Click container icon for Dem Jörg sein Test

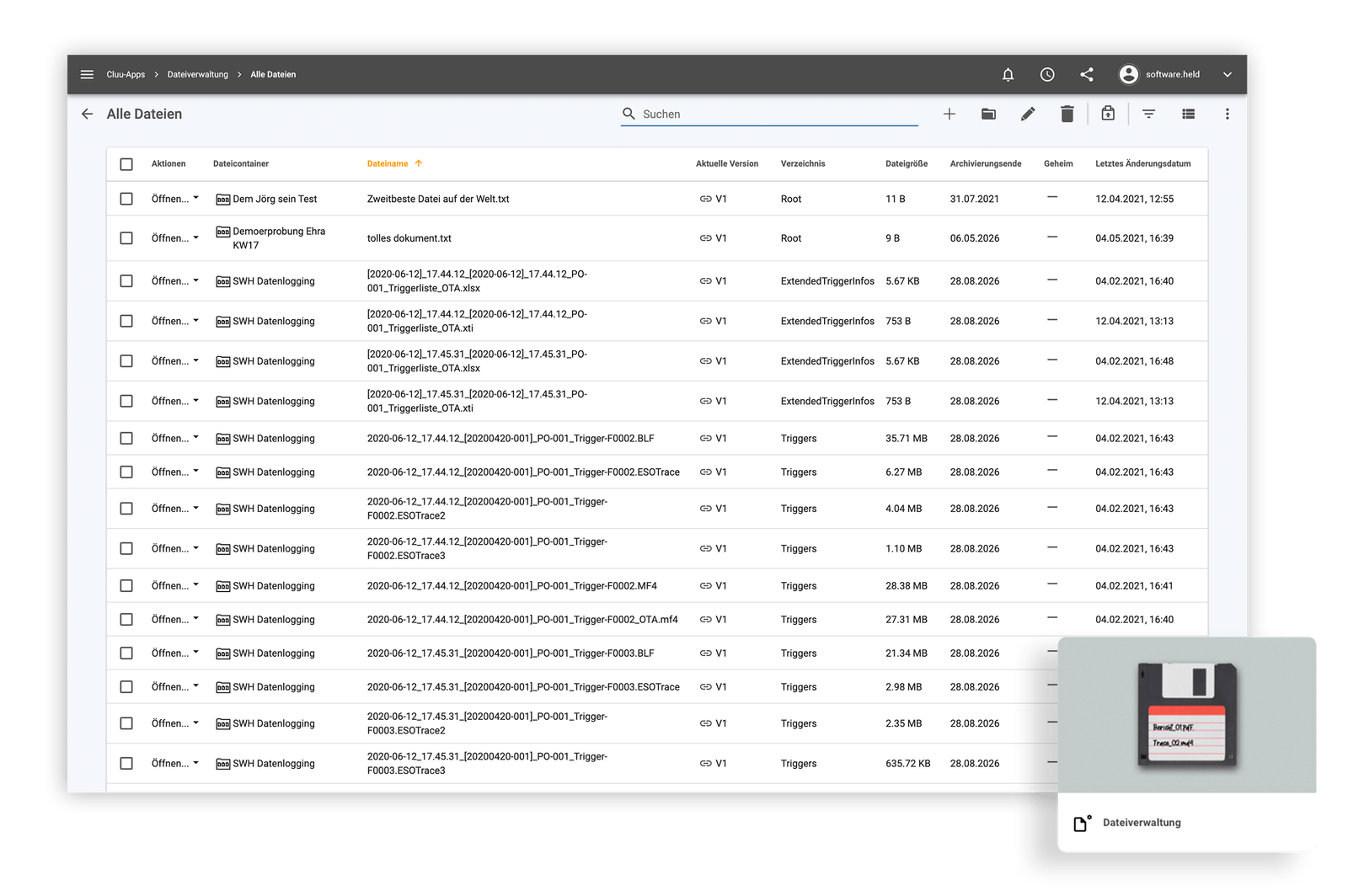coord(222,200)
